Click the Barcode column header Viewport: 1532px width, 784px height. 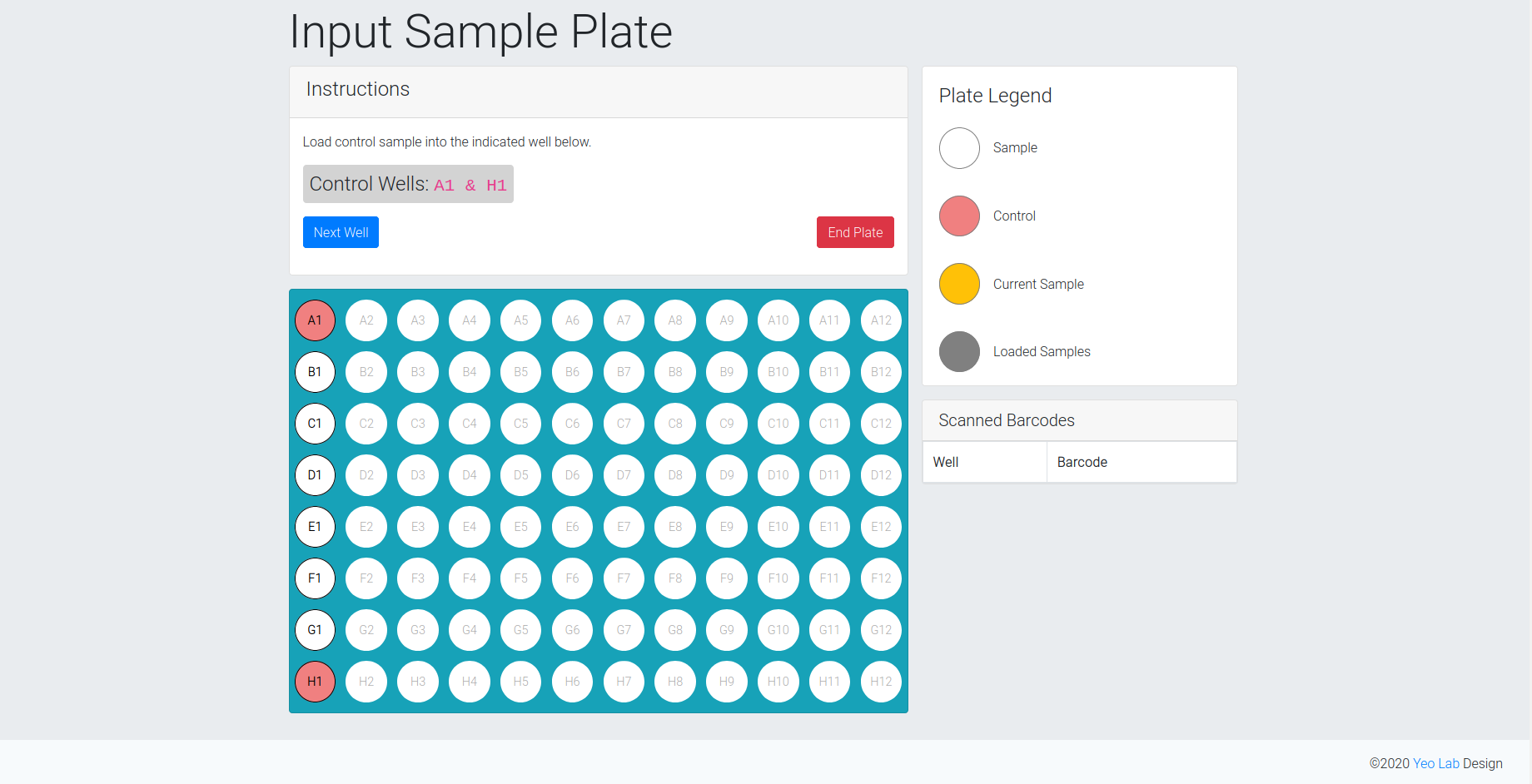click(1082, 462)
